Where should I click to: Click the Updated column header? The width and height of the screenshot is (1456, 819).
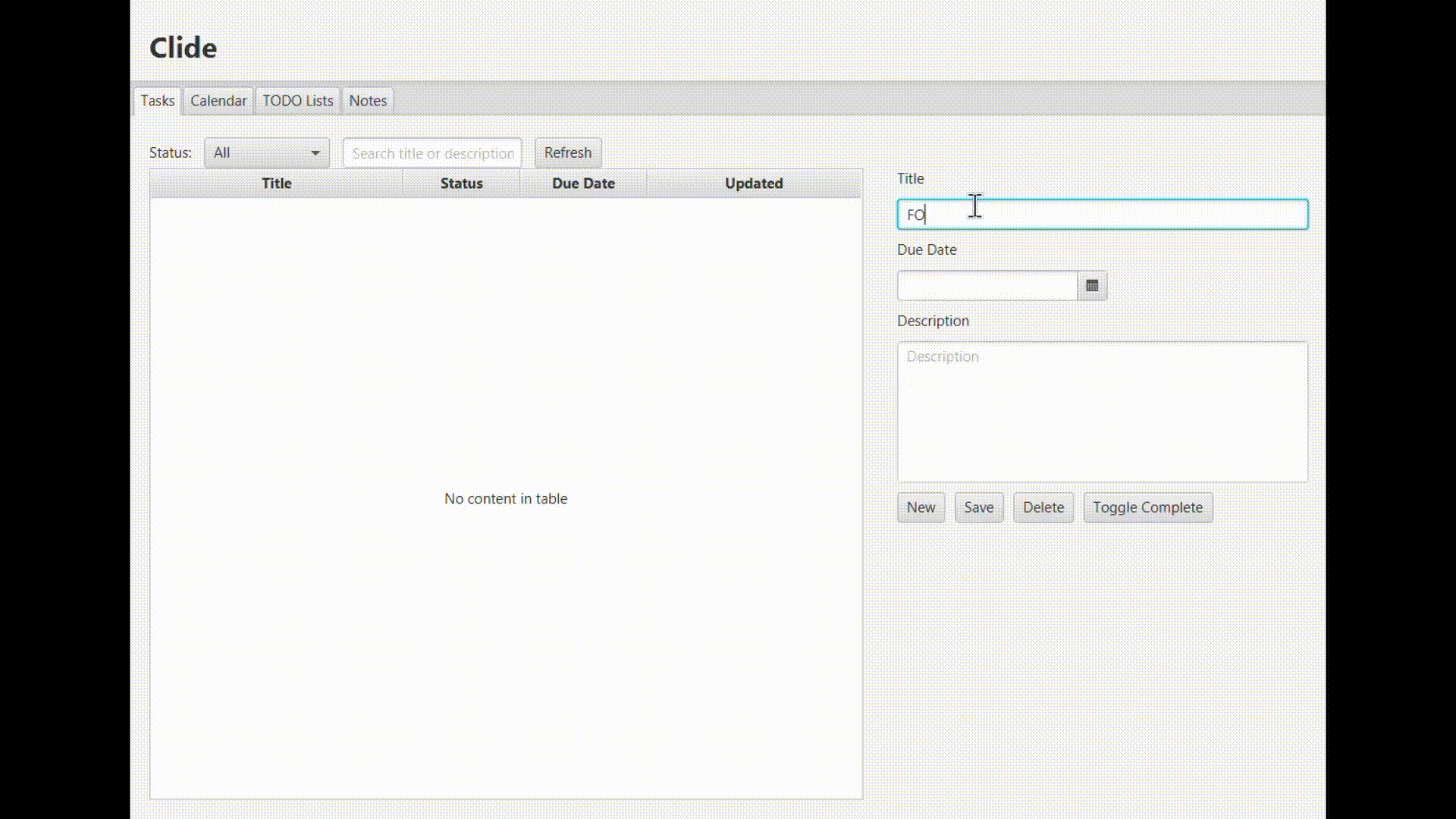(x=754, y=183)
